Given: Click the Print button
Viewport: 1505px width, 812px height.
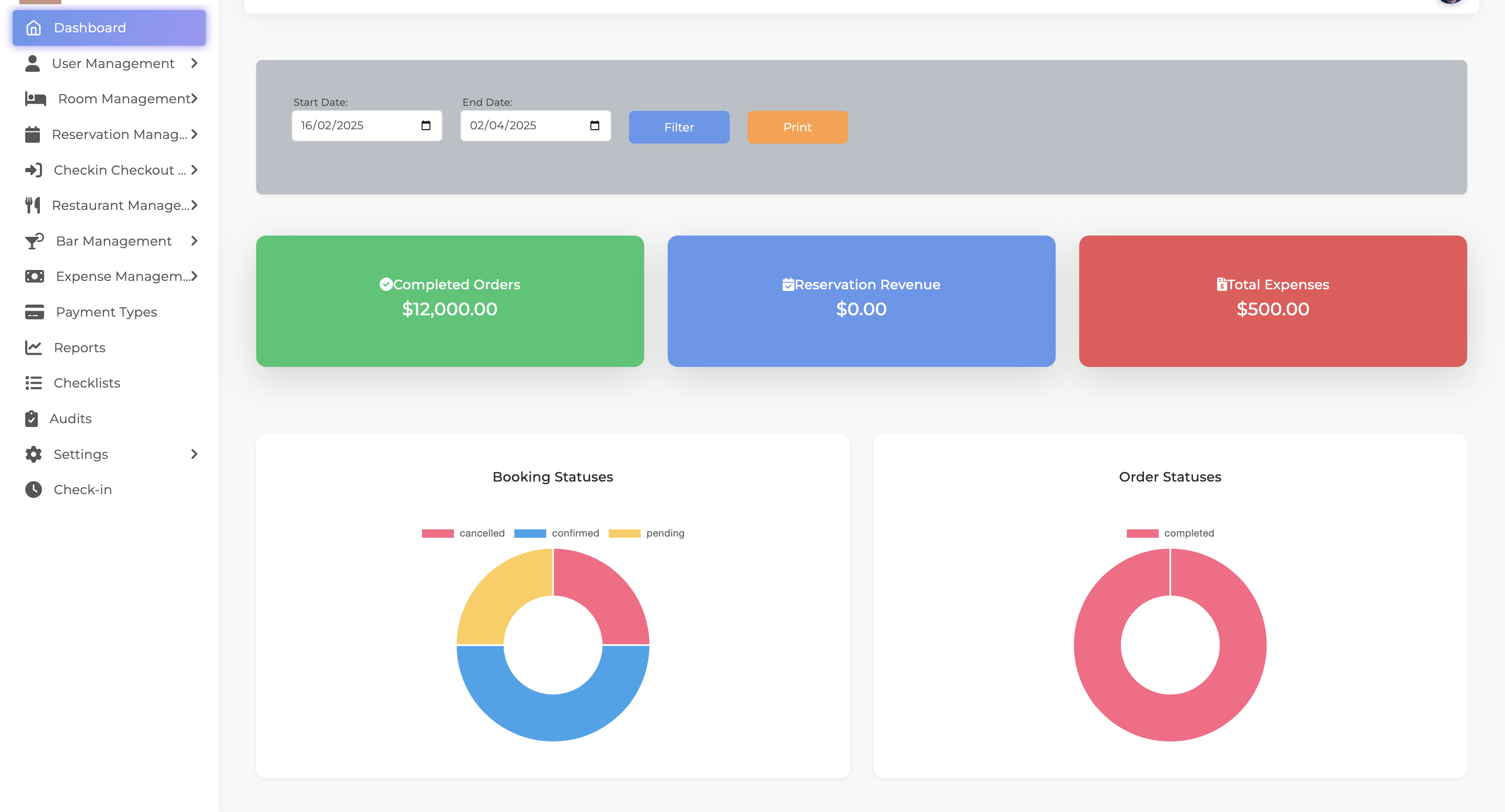Looking at the screenshot, I should click(797, 127).
